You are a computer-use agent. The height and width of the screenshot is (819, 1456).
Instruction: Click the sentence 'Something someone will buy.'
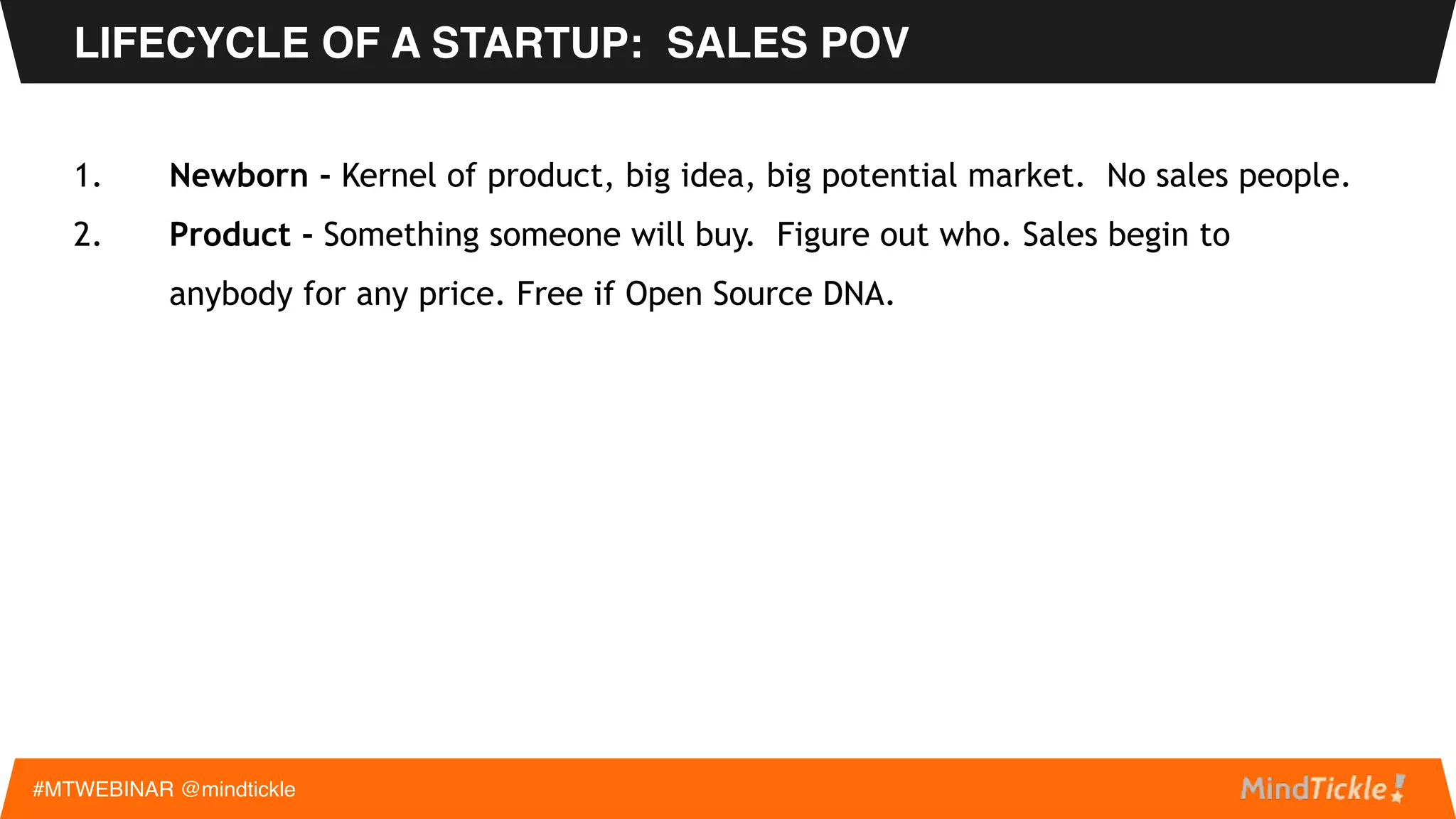538,235
